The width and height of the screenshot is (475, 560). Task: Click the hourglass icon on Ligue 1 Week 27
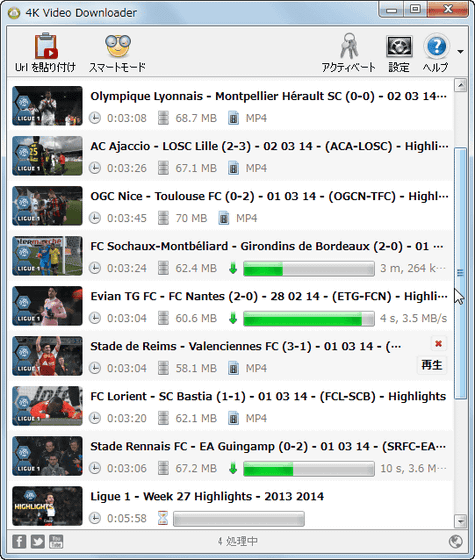click(163, 518)
